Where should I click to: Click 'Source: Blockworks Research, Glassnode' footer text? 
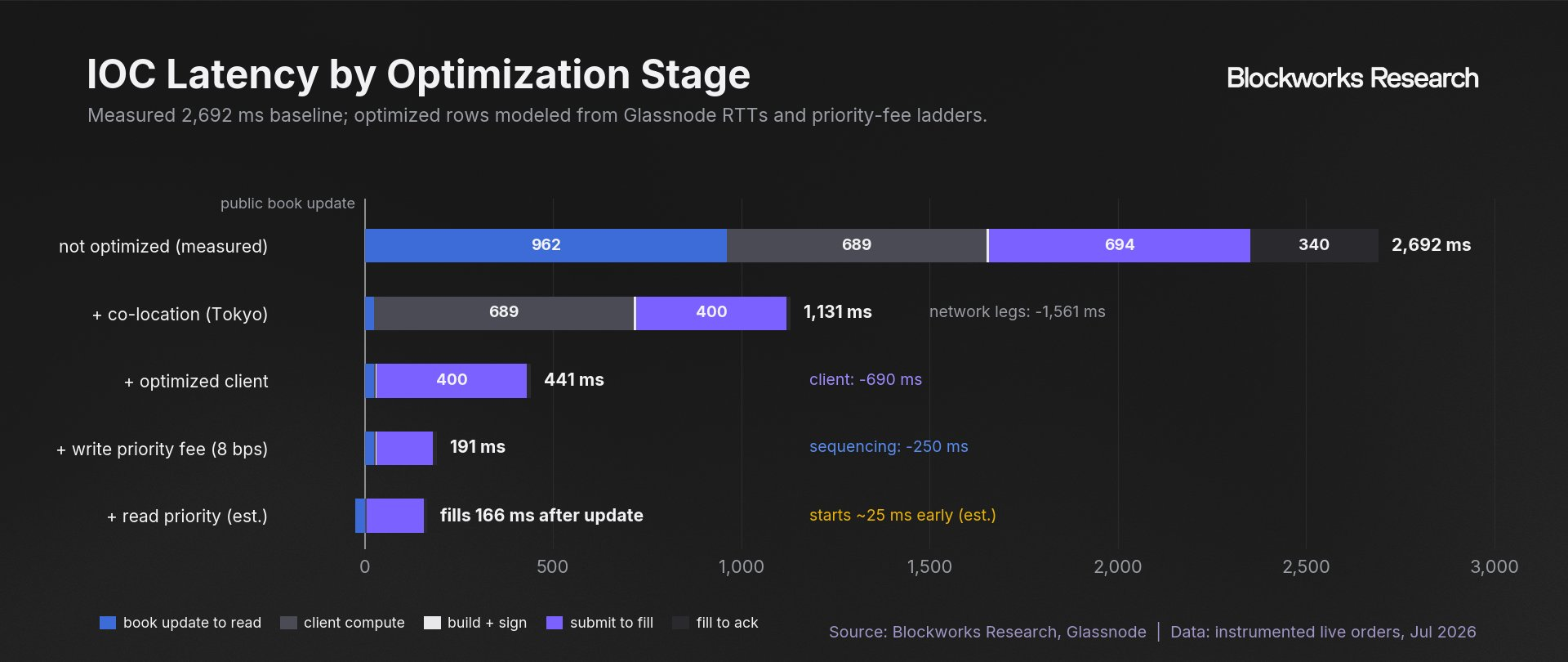(987, 632)
